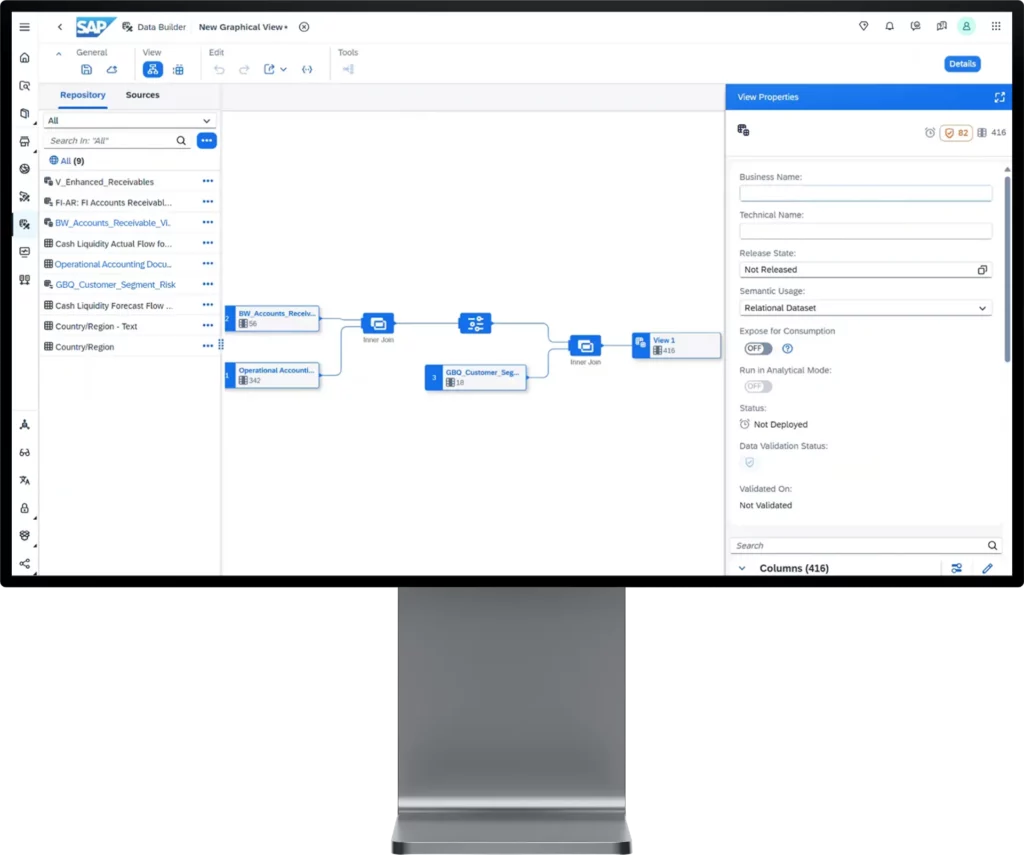Click the table grid icon next to graph view
The image size is (1024, 855).
(x=178, y=69)
